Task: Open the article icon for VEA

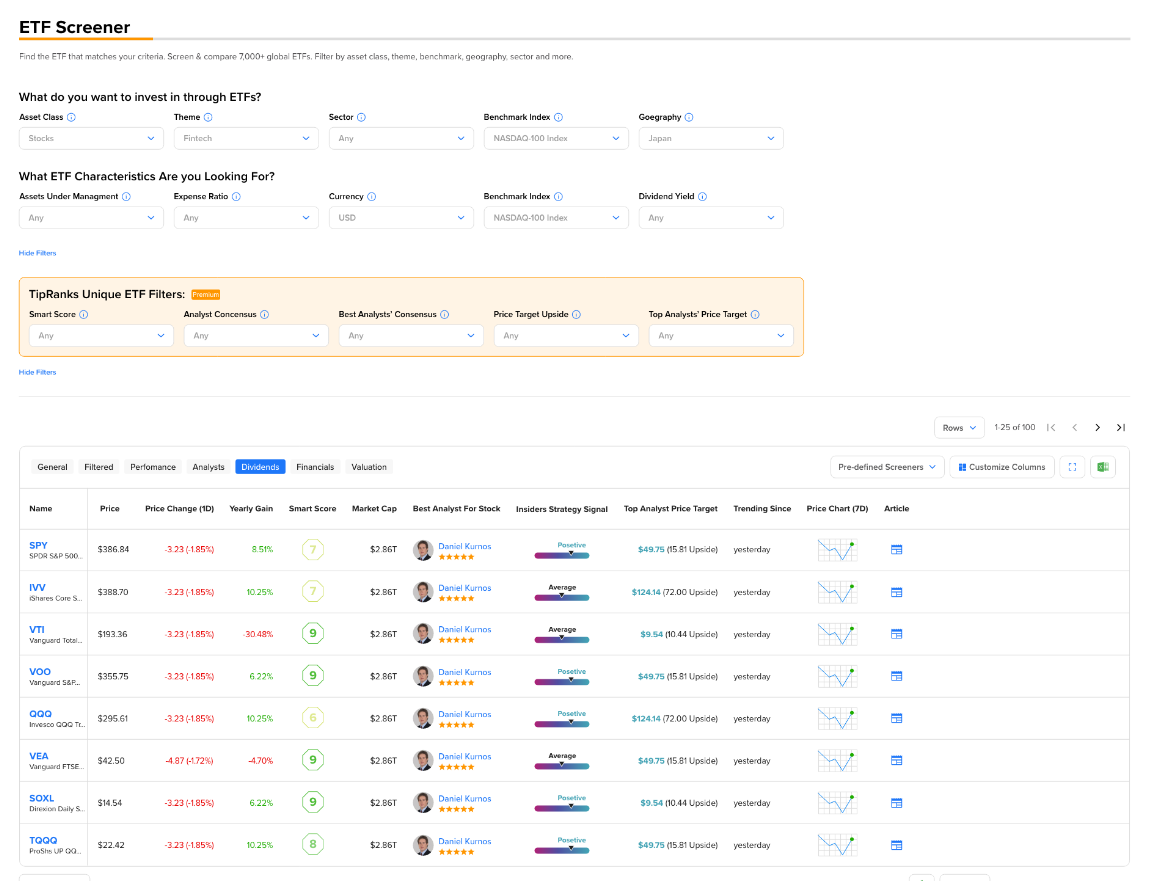Action: [x=896, y=761]
